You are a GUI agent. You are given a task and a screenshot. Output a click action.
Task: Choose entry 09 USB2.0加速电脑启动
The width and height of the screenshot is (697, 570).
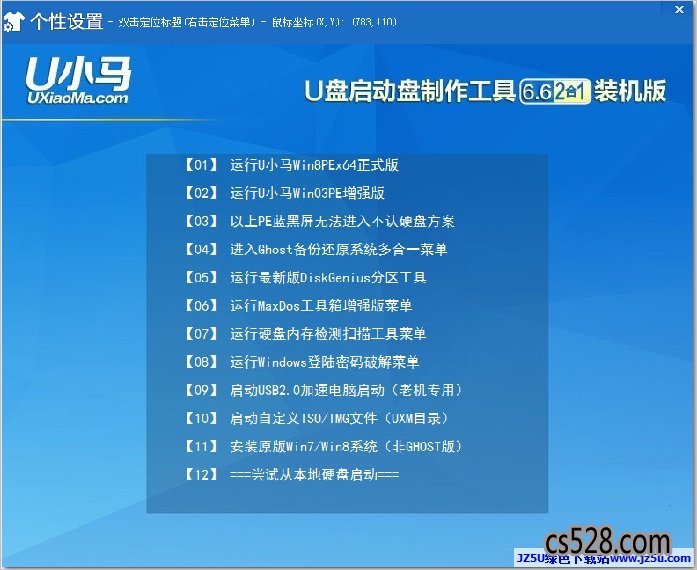pos(323,390)
